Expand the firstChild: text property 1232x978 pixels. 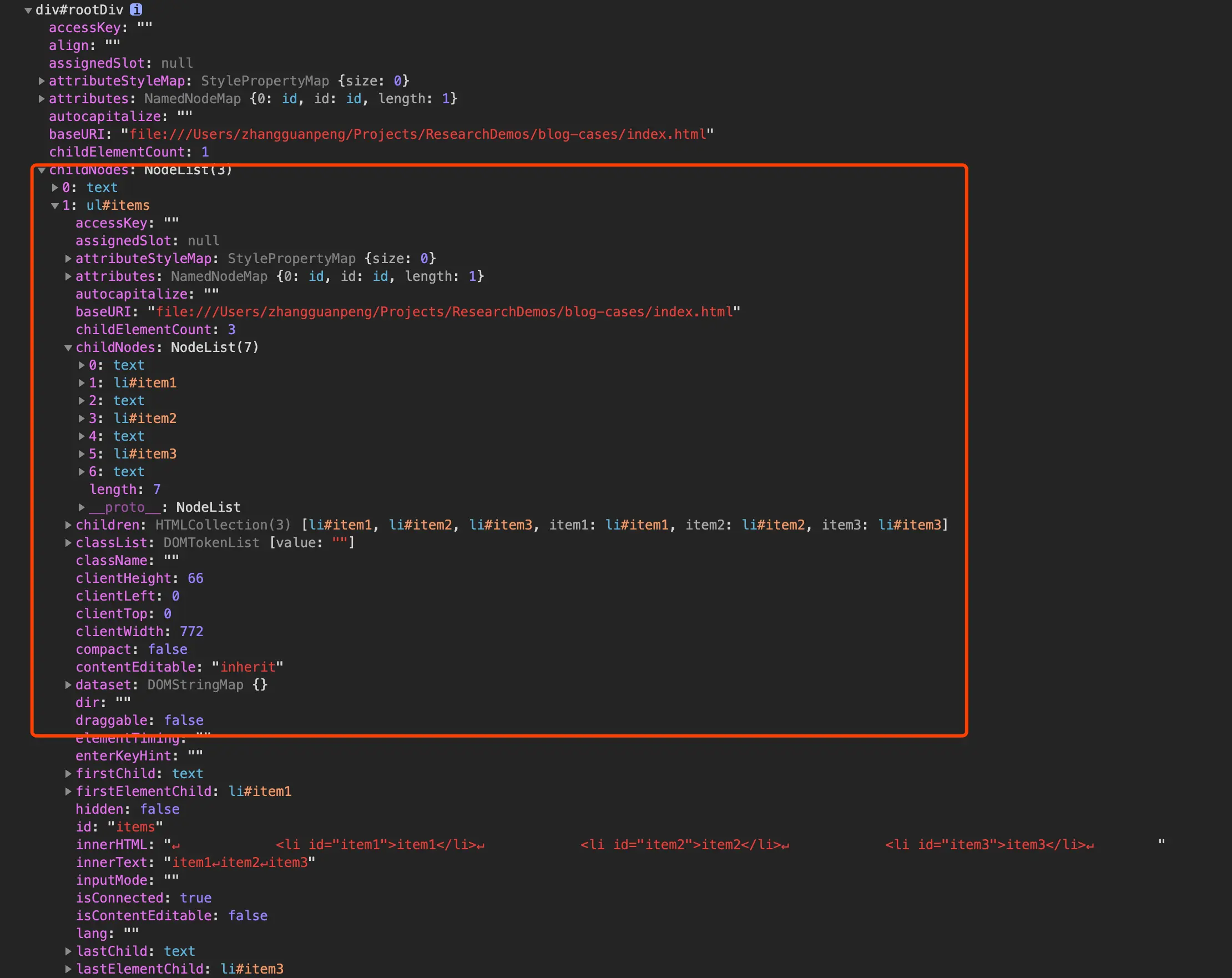coord(68,773)
